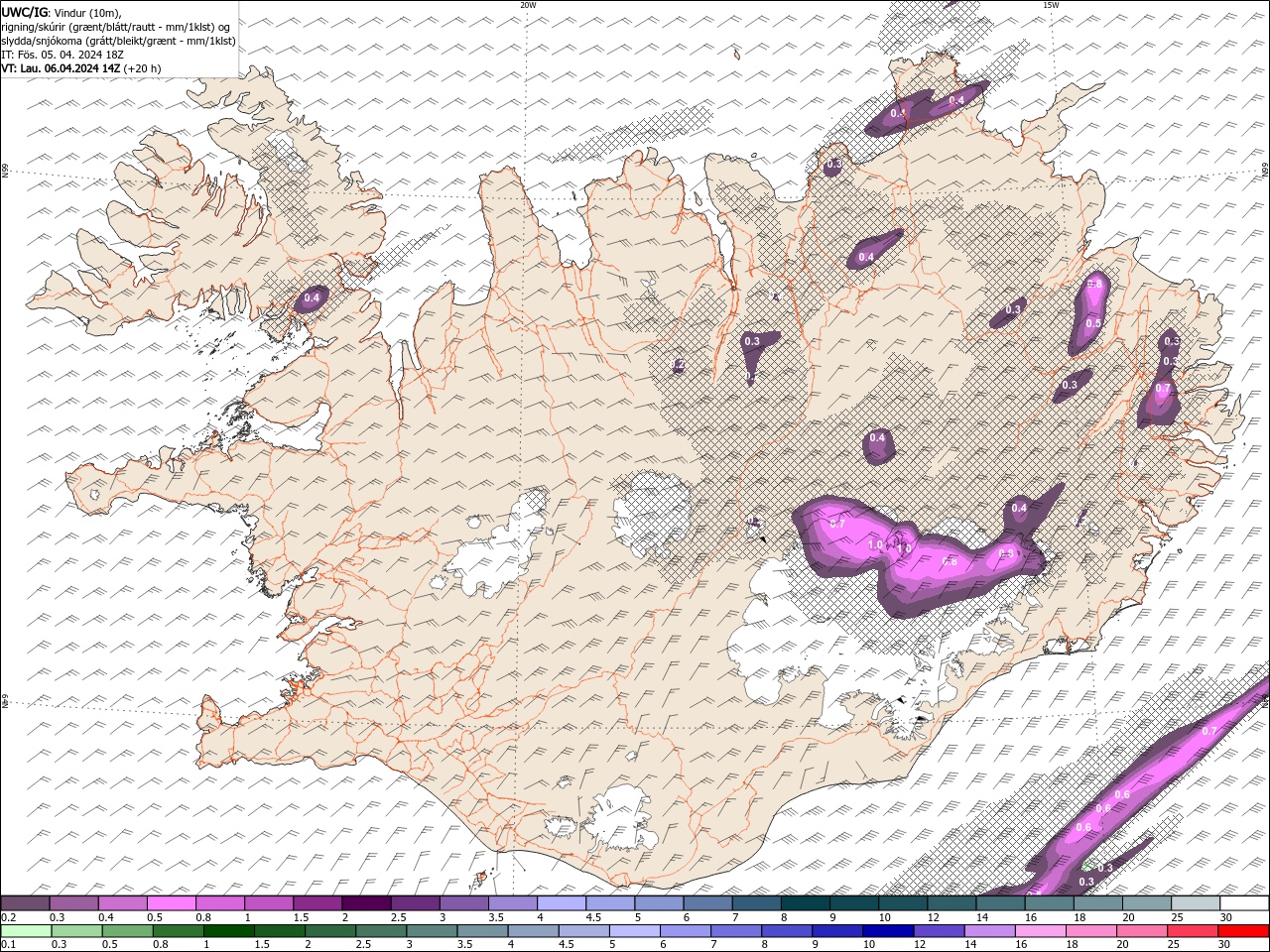
Task: Pick the pale green 0.1 swatch in lower legend
Action: click(x=26, y=930)
